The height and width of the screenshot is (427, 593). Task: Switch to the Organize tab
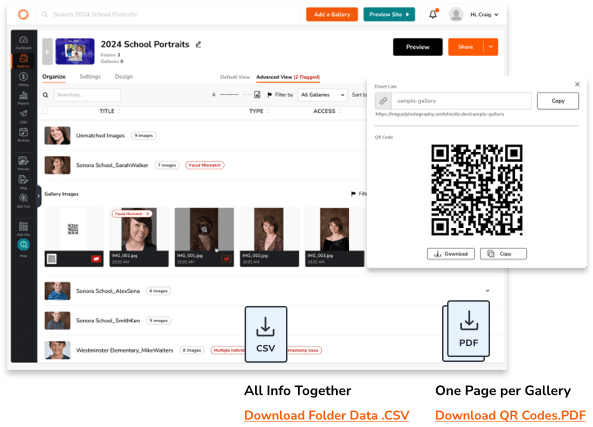pos(54,76)
